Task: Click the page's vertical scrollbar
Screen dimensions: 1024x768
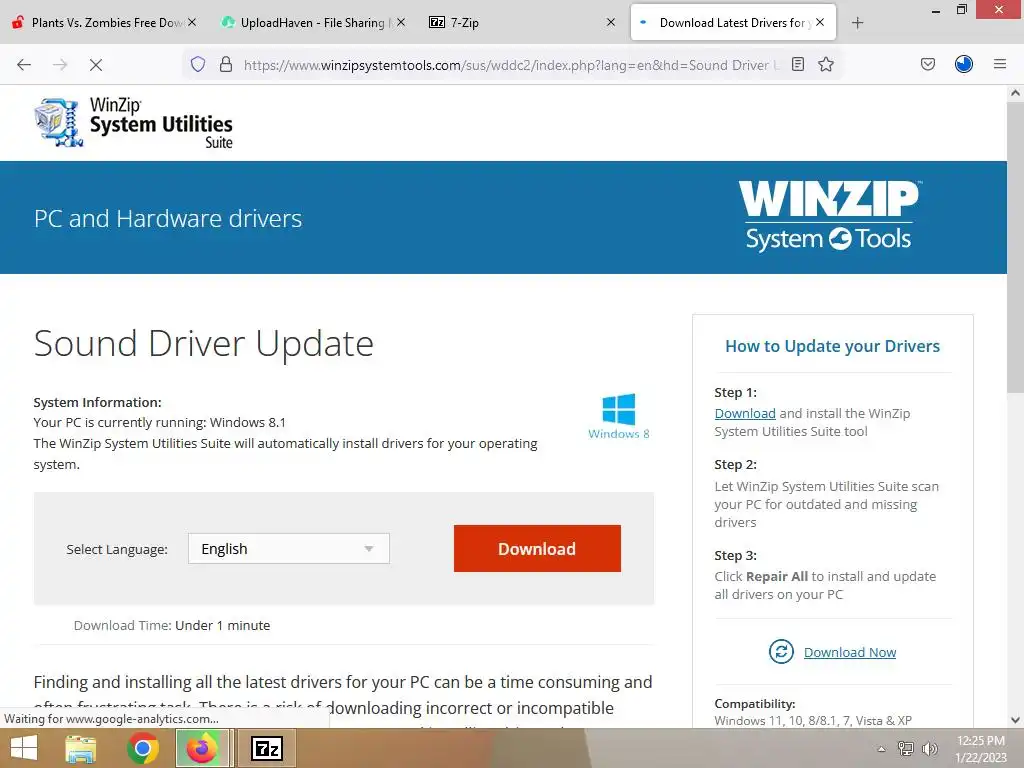Action: point(1015,248)
